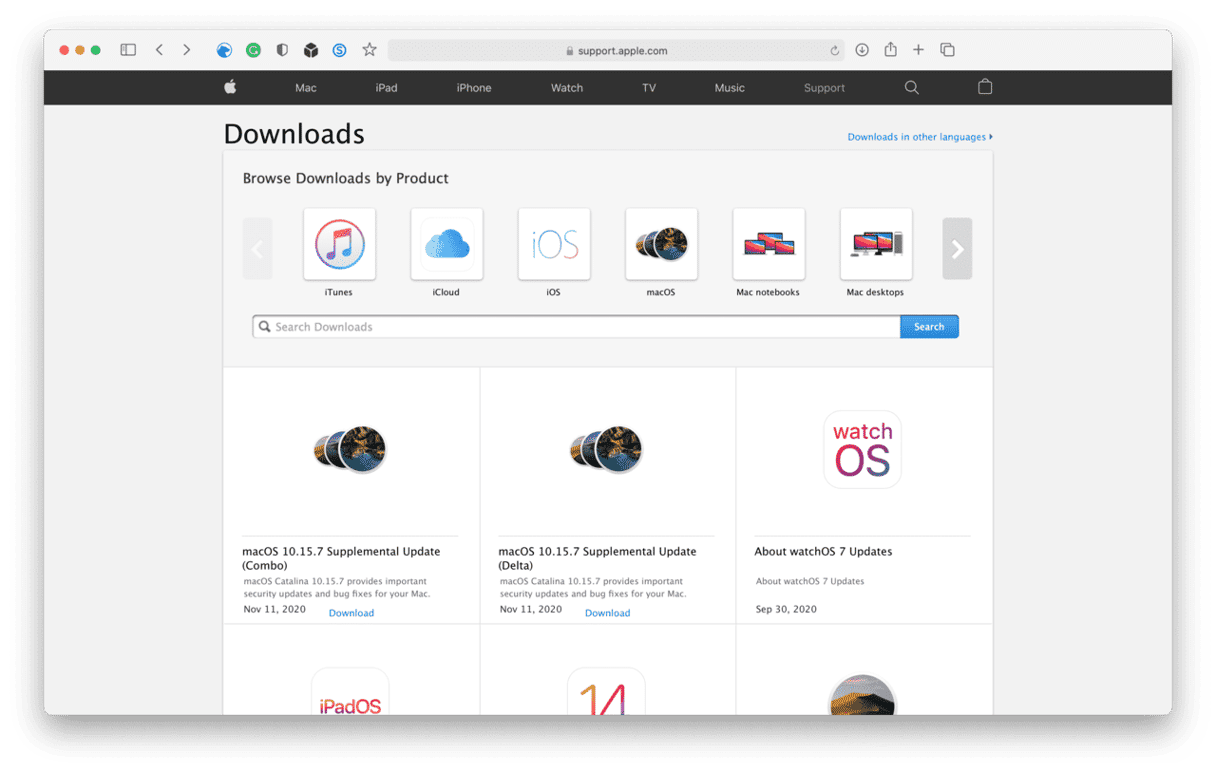Show the Safari sidebar

coord(128,50)
